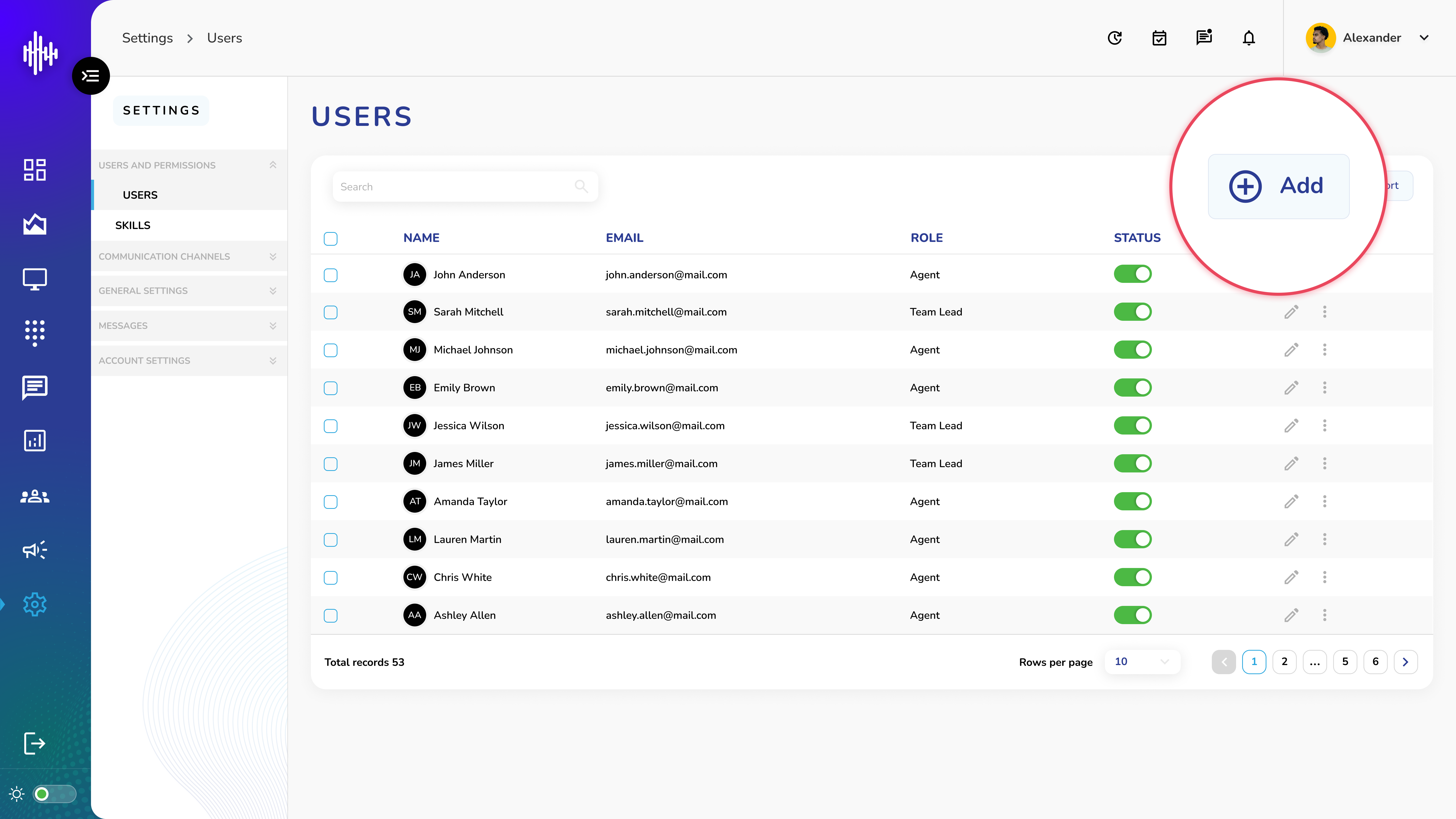Open the notifications bell icon
This screenshot has height=819, width=1456.
1248,38
